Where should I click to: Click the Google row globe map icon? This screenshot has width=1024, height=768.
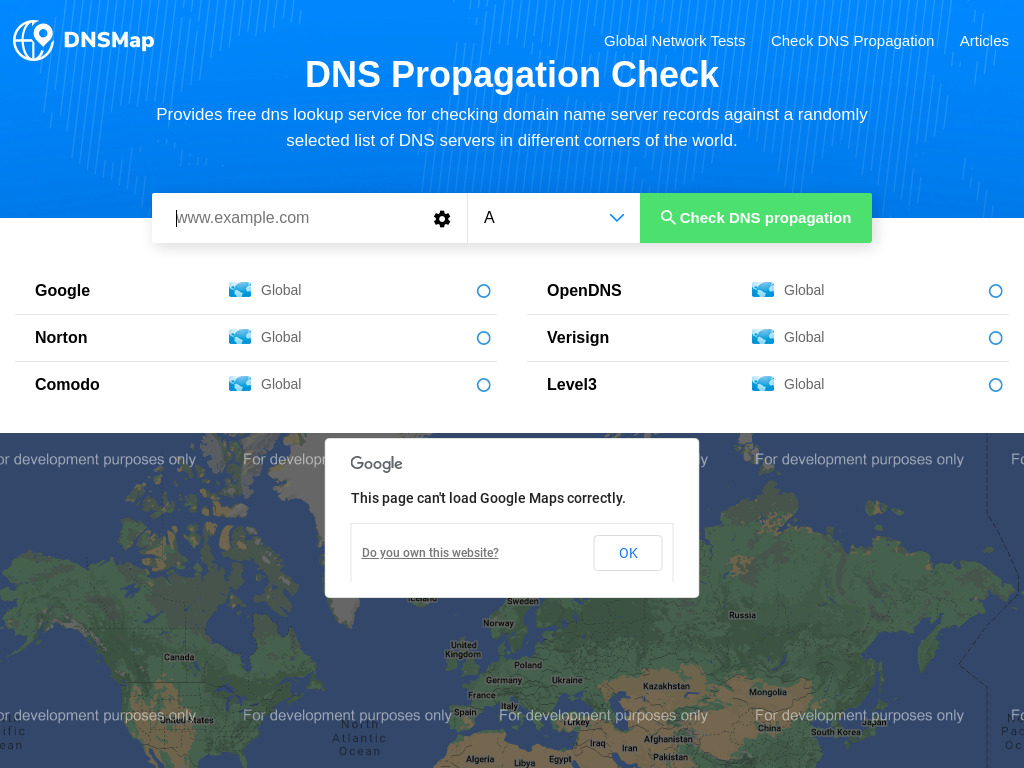pos(240,290)
